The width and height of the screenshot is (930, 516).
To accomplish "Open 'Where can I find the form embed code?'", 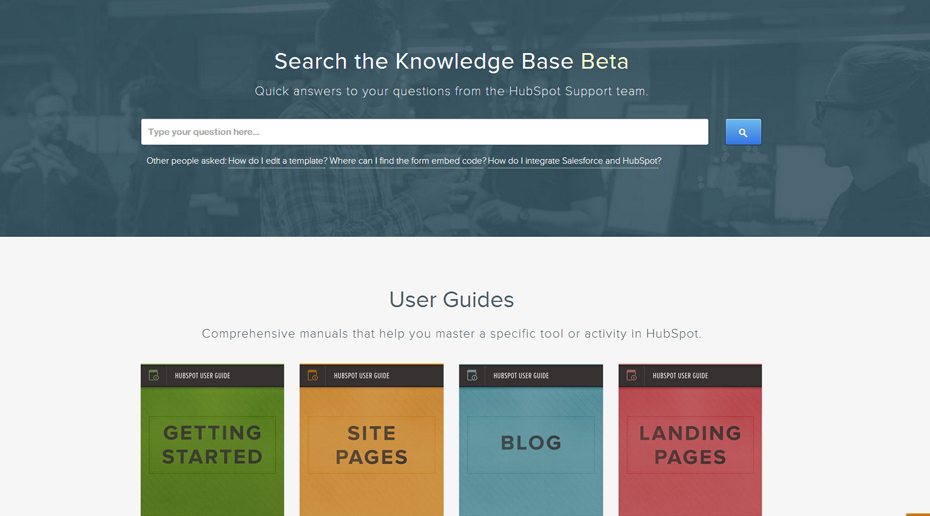I will [x=407, y=161].
